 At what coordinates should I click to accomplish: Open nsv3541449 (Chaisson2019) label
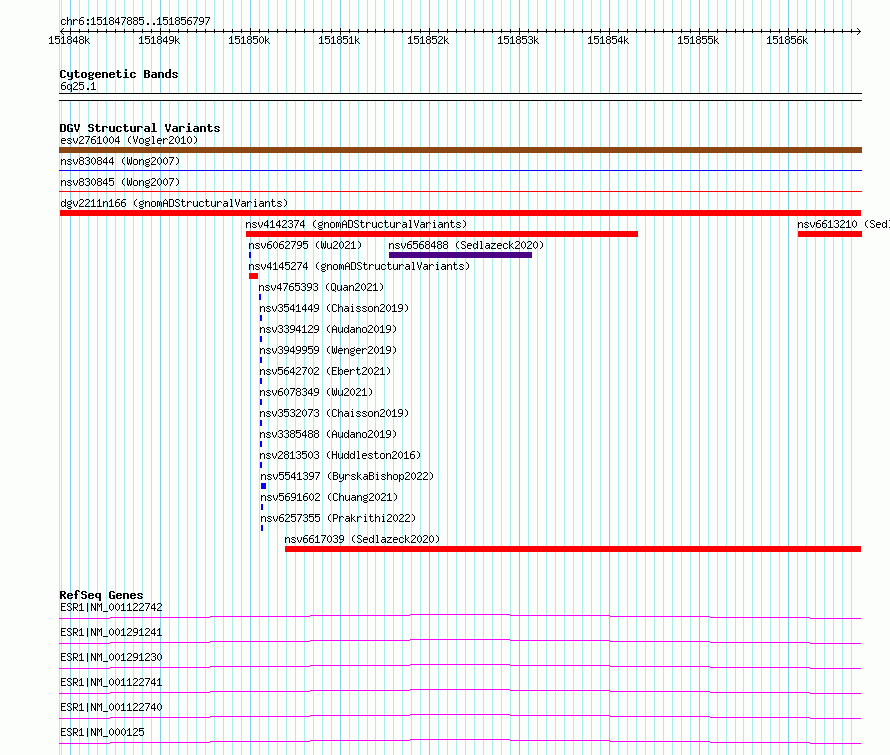tap(334, 308)
